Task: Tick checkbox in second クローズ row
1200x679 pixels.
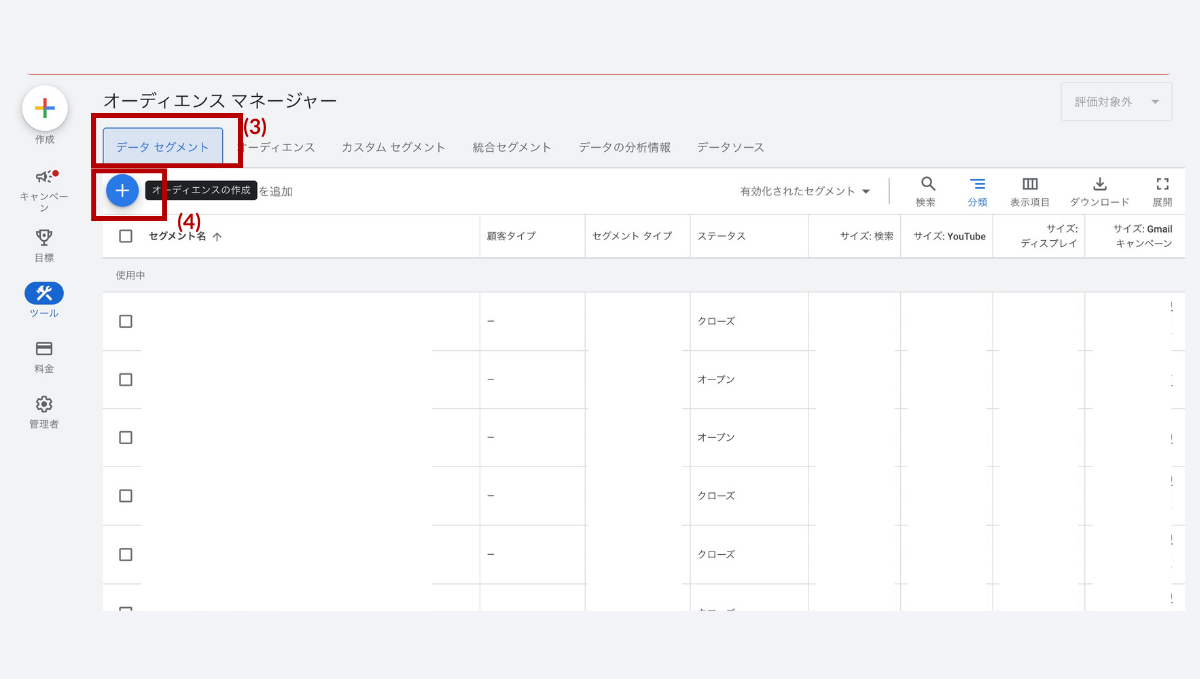Action: [126, 495]
